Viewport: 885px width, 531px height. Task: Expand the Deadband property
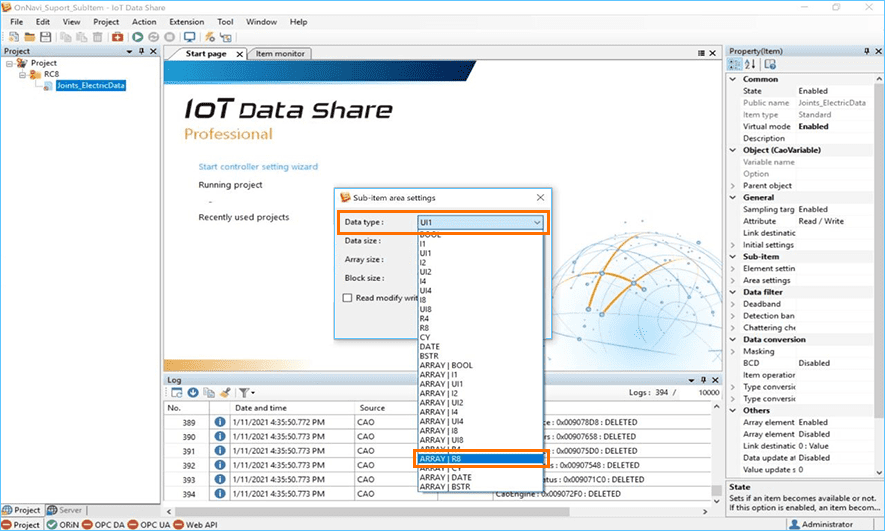tap(733, 304)
